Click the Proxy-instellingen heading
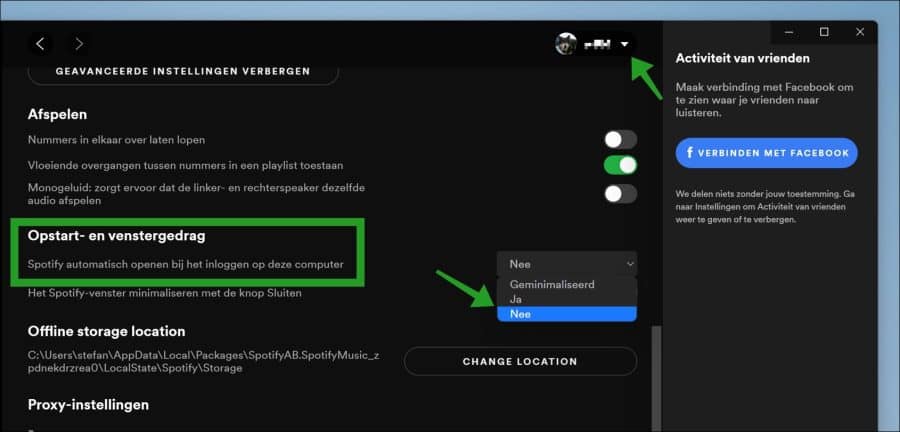This screenshot has height=432, width=900. [x=88, y=404]
